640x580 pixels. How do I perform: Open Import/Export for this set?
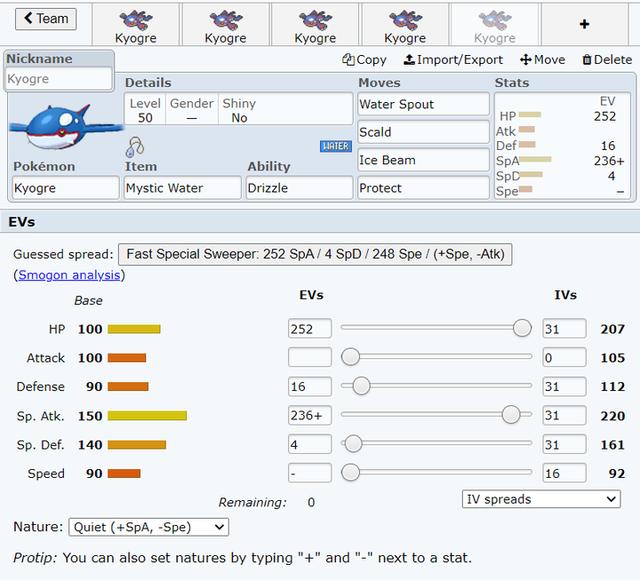click(453, 60)
